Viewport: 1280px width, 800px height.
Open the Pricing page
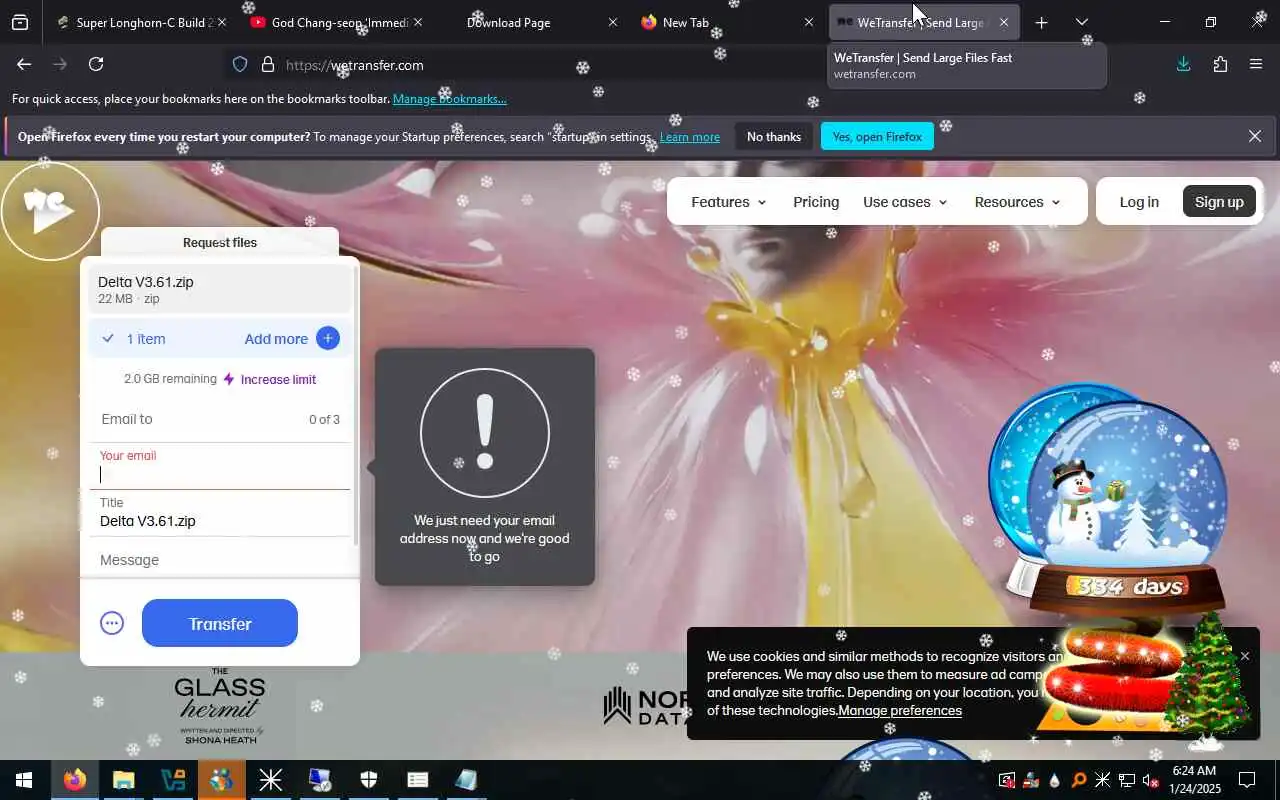[816, 202]
